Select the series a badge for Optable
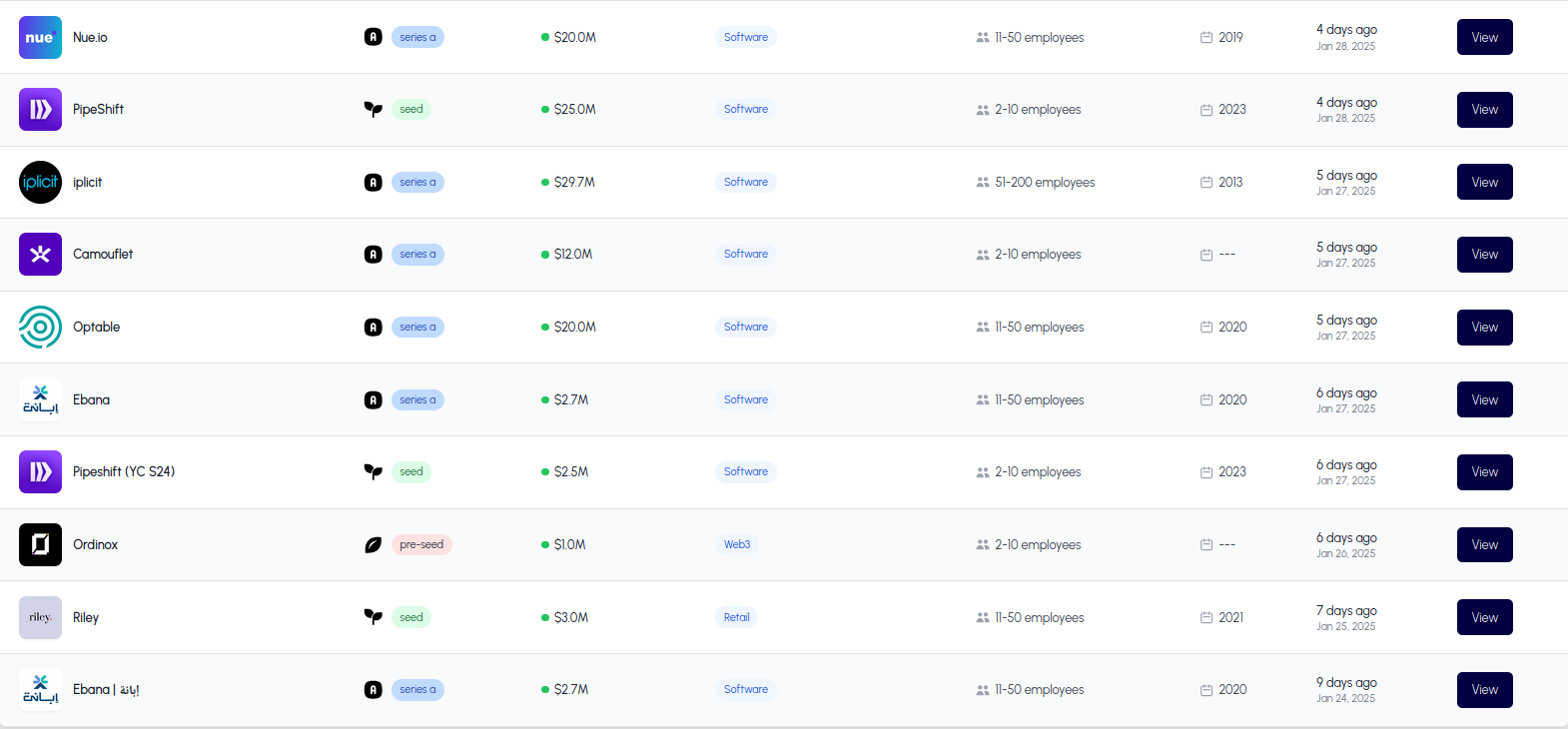This screenshot has width=1568, height=729. click(417, 327)
